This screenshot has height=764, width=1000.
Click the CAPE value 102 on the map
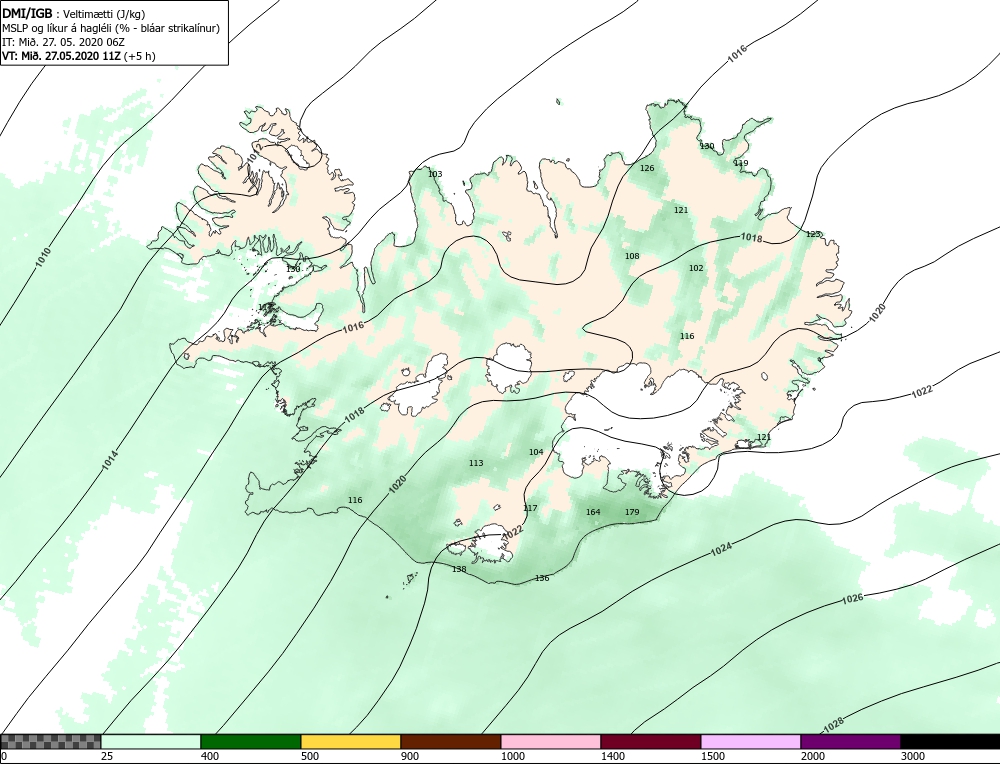(x=696, y=268)
